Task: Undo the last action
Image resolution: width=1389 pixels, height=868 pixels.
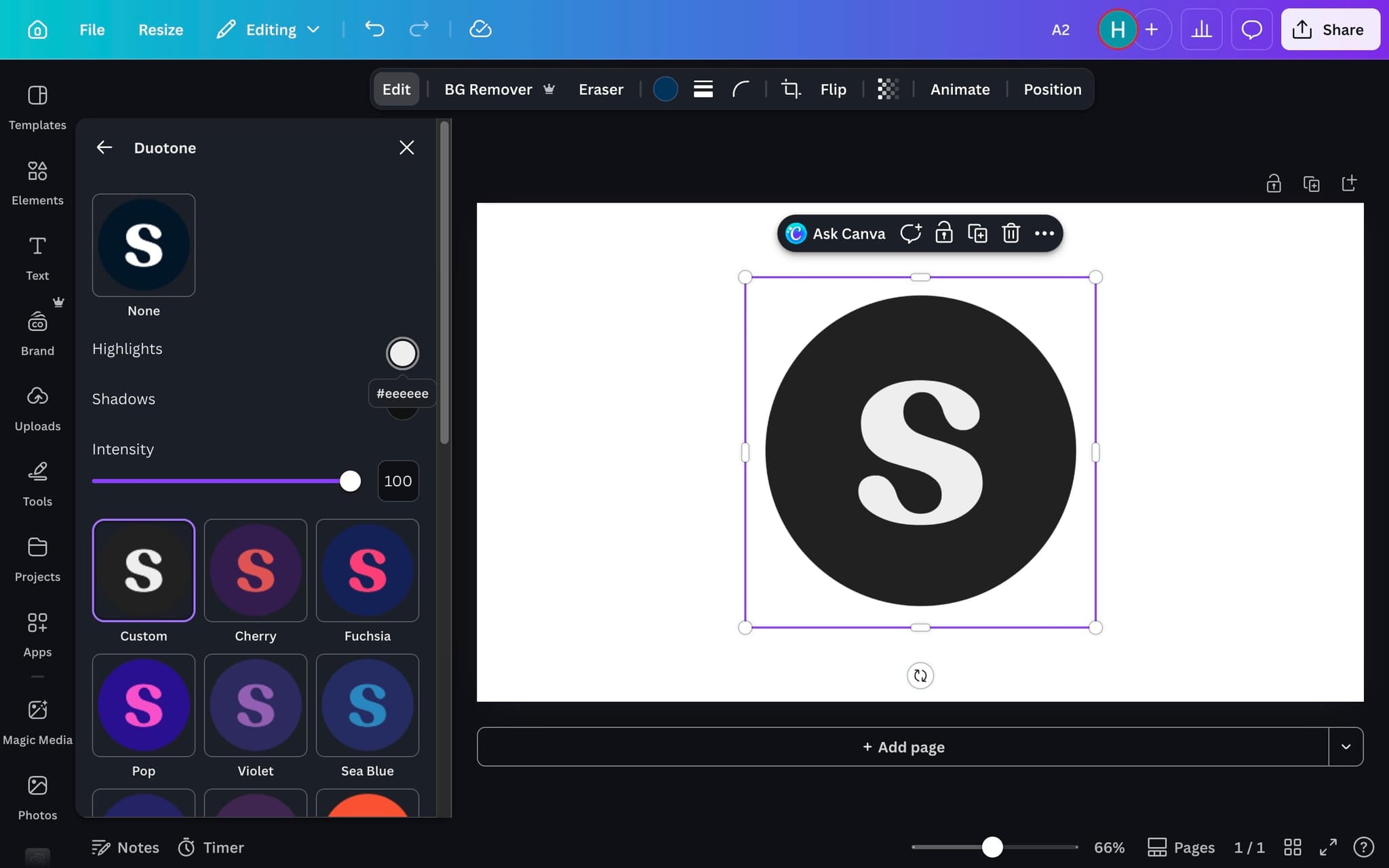Action: [374, 29]
